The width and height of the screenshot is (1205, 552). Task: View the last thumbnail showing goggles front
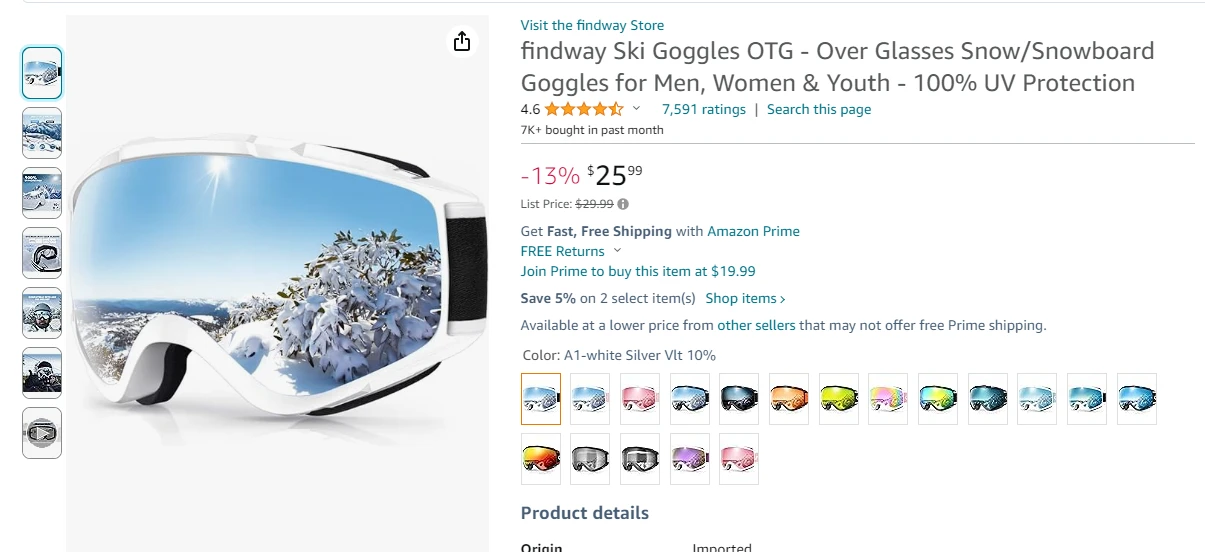click(x=42, y=433)
